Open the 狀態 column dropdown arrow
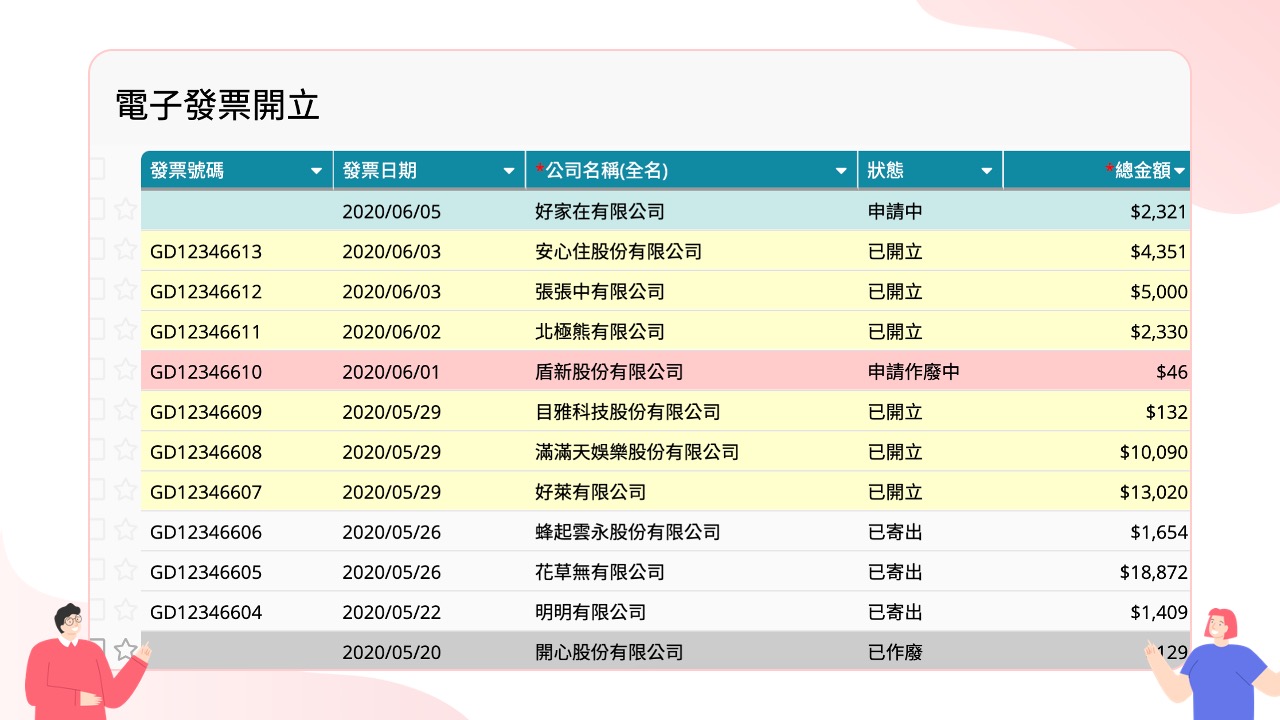Image resolution: width=1280 pixels, height=720 pixels. point(987,171)
